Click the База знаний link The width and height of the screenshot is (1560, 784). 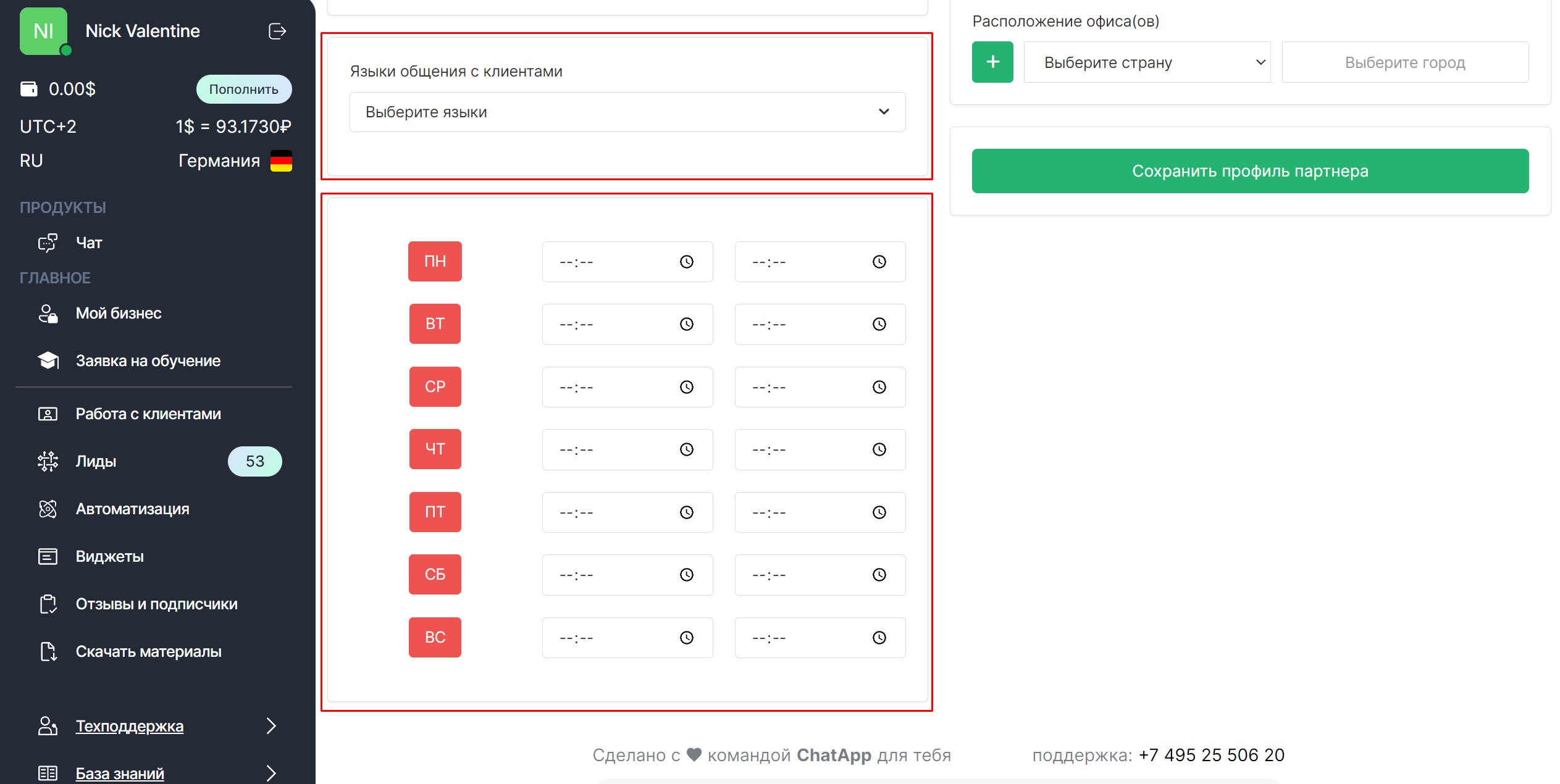click(x=120, y=773)
